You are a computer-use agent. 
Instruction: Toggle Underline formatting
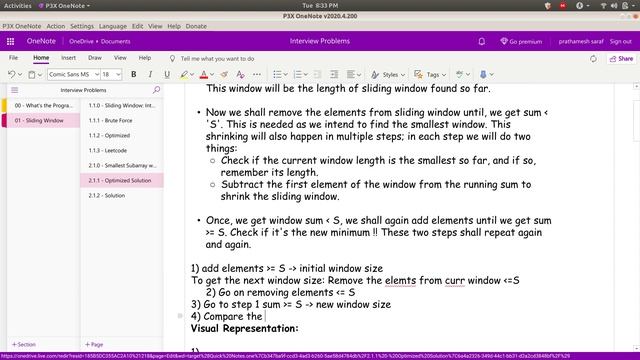point(167,74)
